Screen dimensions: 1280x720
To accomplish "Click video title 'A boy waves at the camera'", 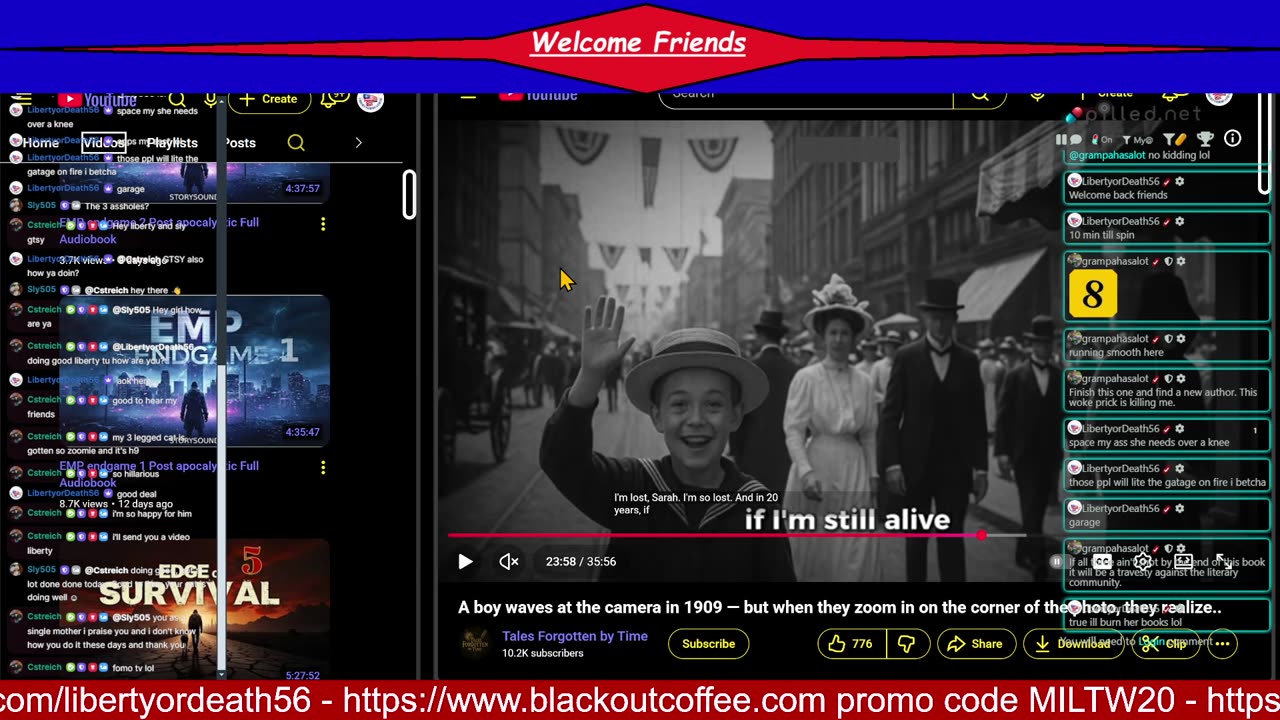I will [x=840, y=608].
